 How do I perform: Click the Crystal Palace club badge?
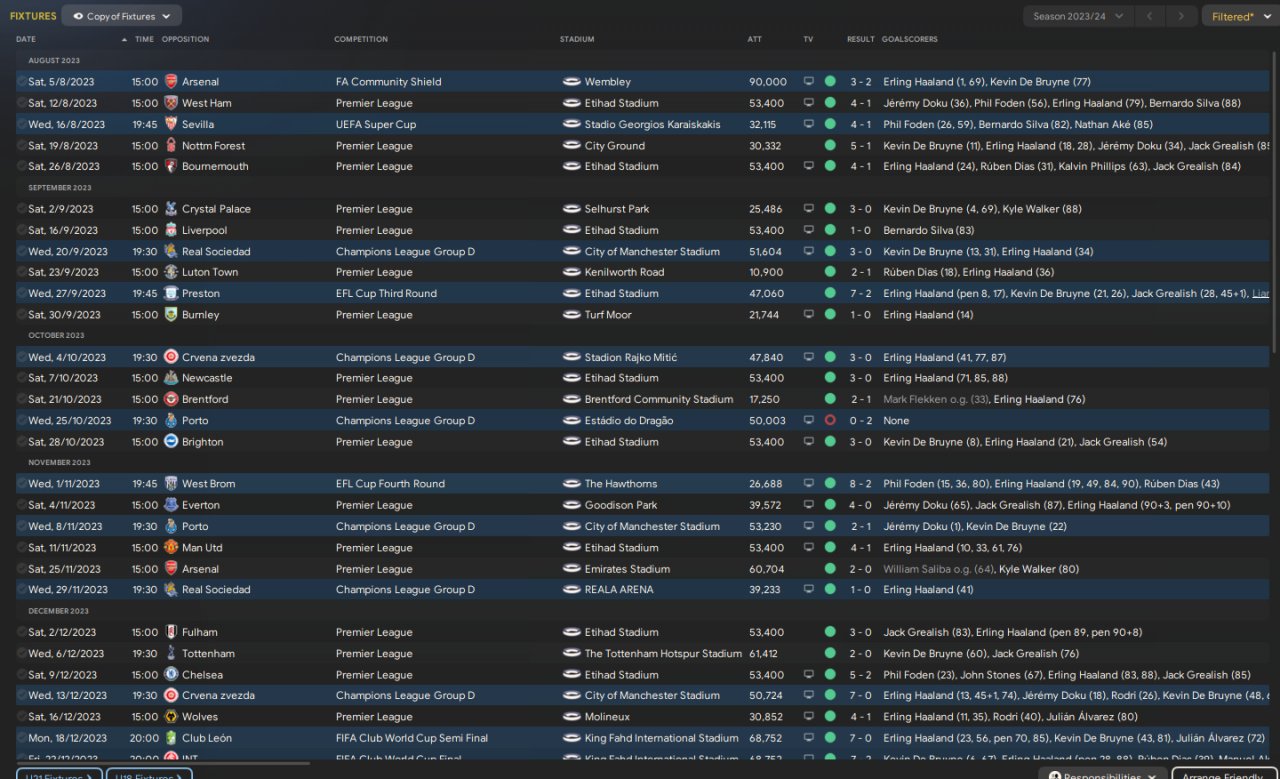pos(171,209)
